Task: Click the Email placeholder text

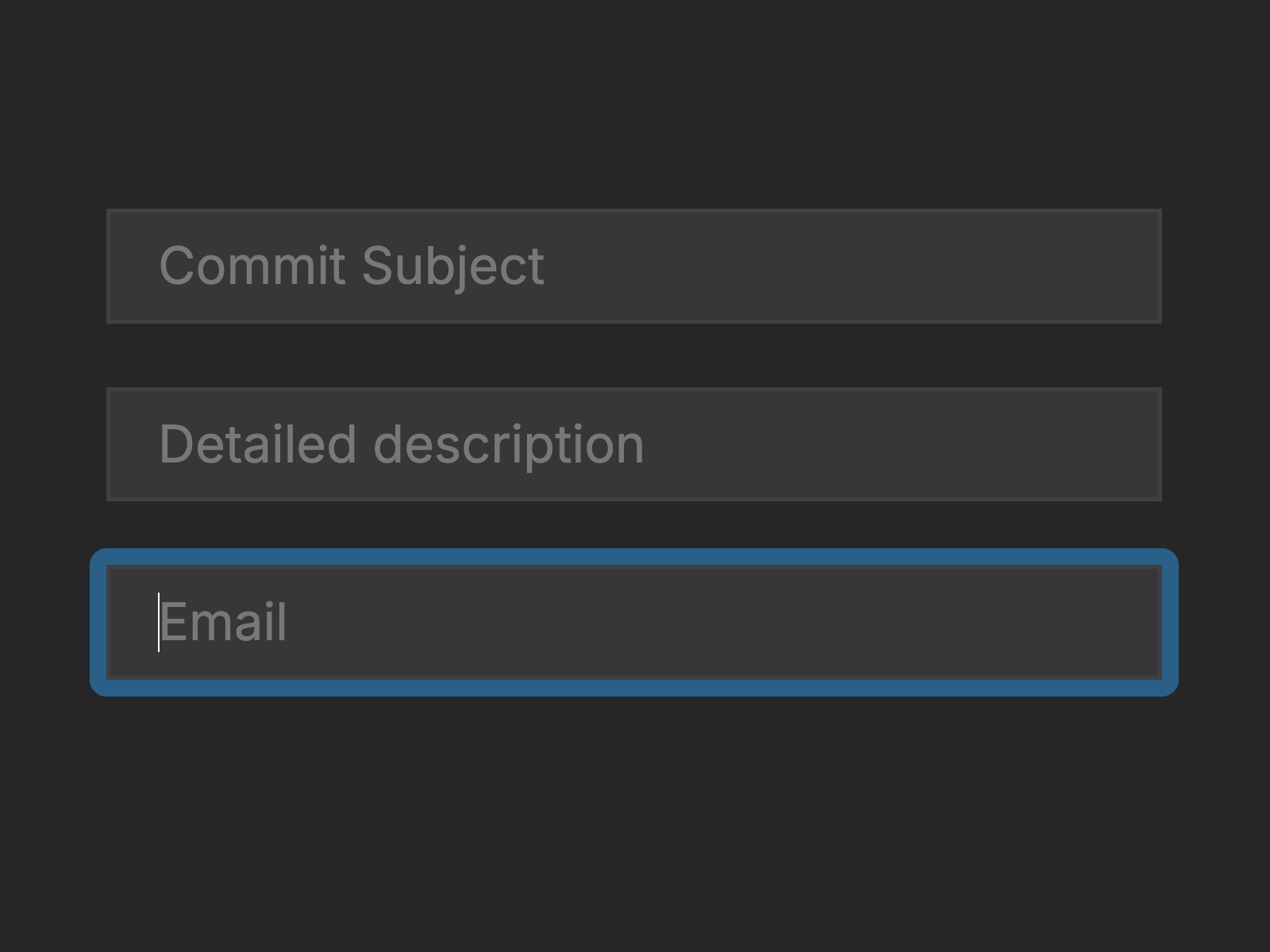Action: pyautogui.click(x=223, y=623)
